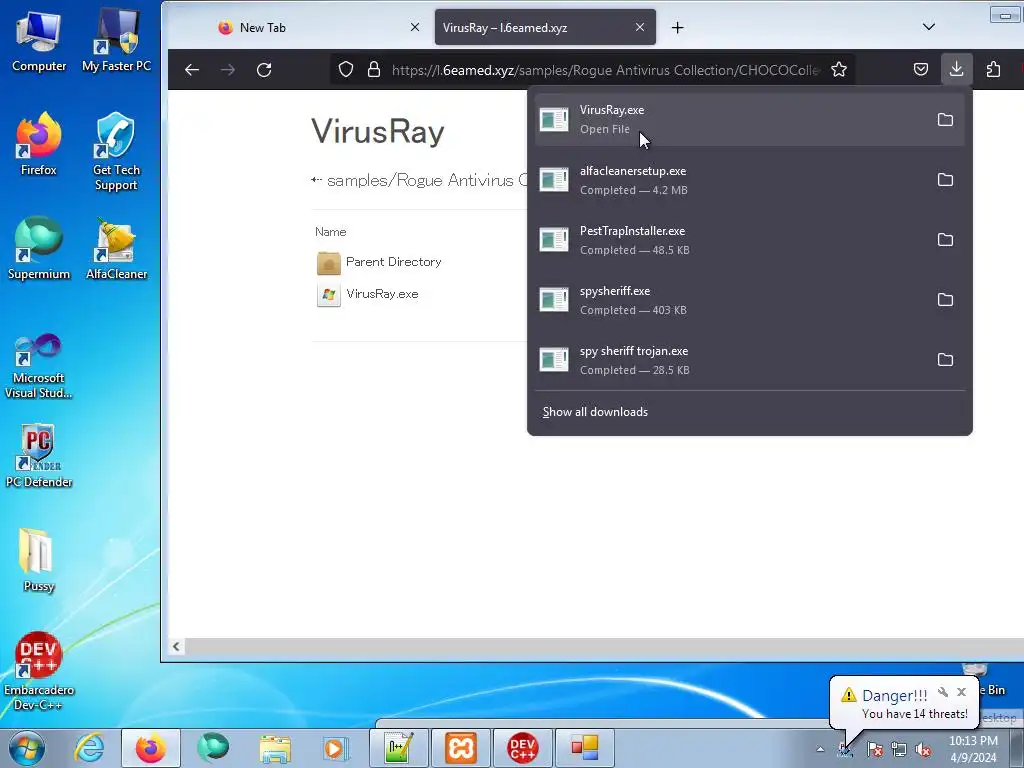
Task: Open Internet Explorer from the taskbar
Action: coord(89,748)
